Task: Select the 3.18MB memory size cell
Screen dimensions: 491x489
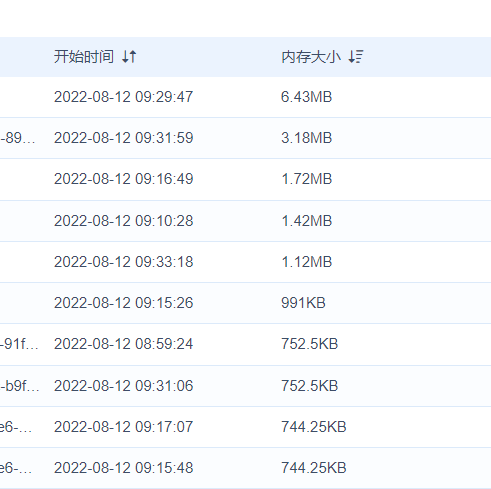Action: coord(307,138)
